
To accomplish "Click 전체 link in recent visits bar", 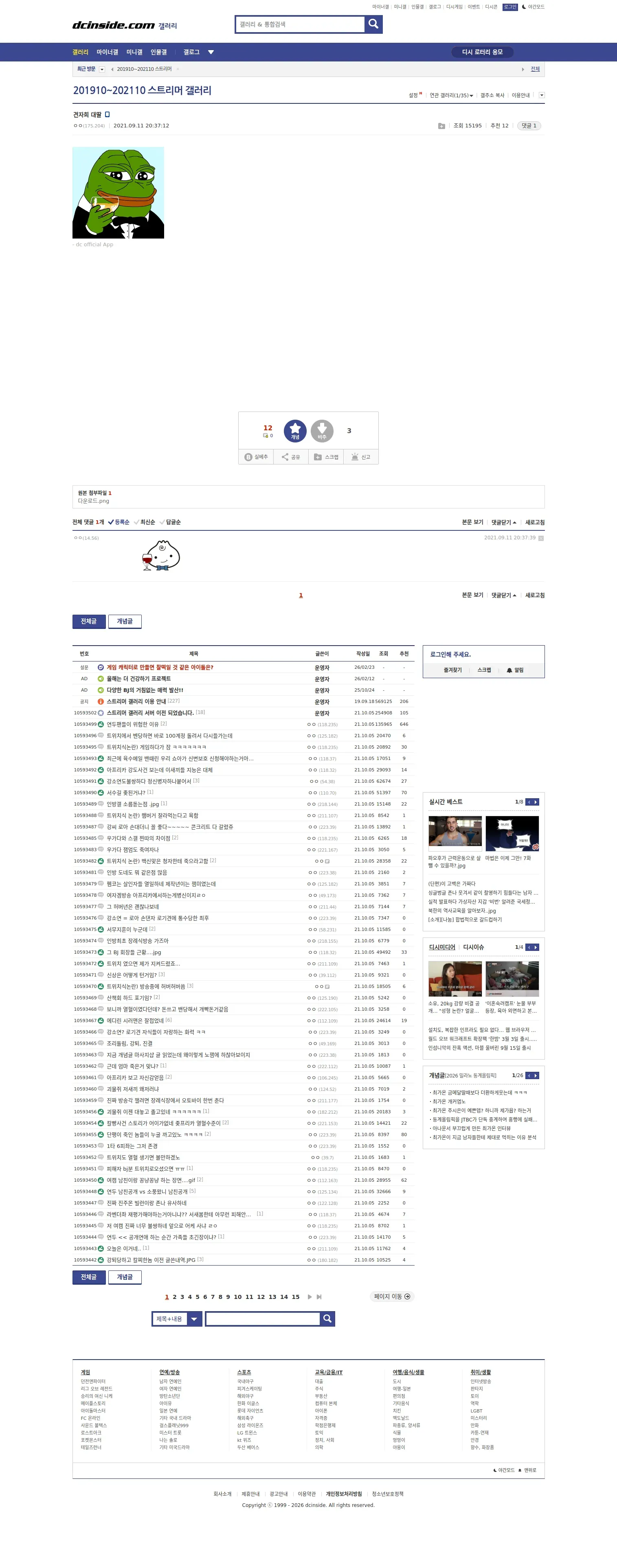I will click(x=535, y=69).
